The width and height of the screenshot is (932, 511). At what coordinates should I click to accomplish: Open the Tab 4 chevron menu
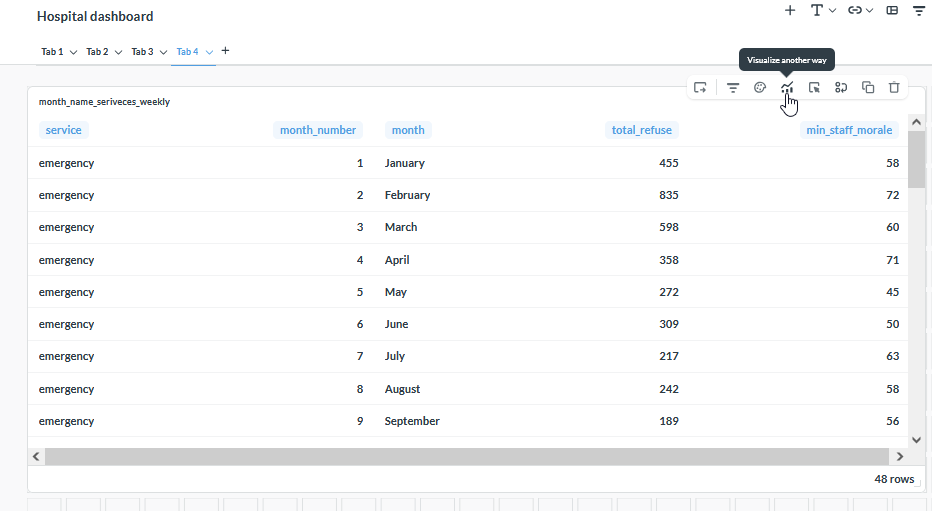[209, 52]
